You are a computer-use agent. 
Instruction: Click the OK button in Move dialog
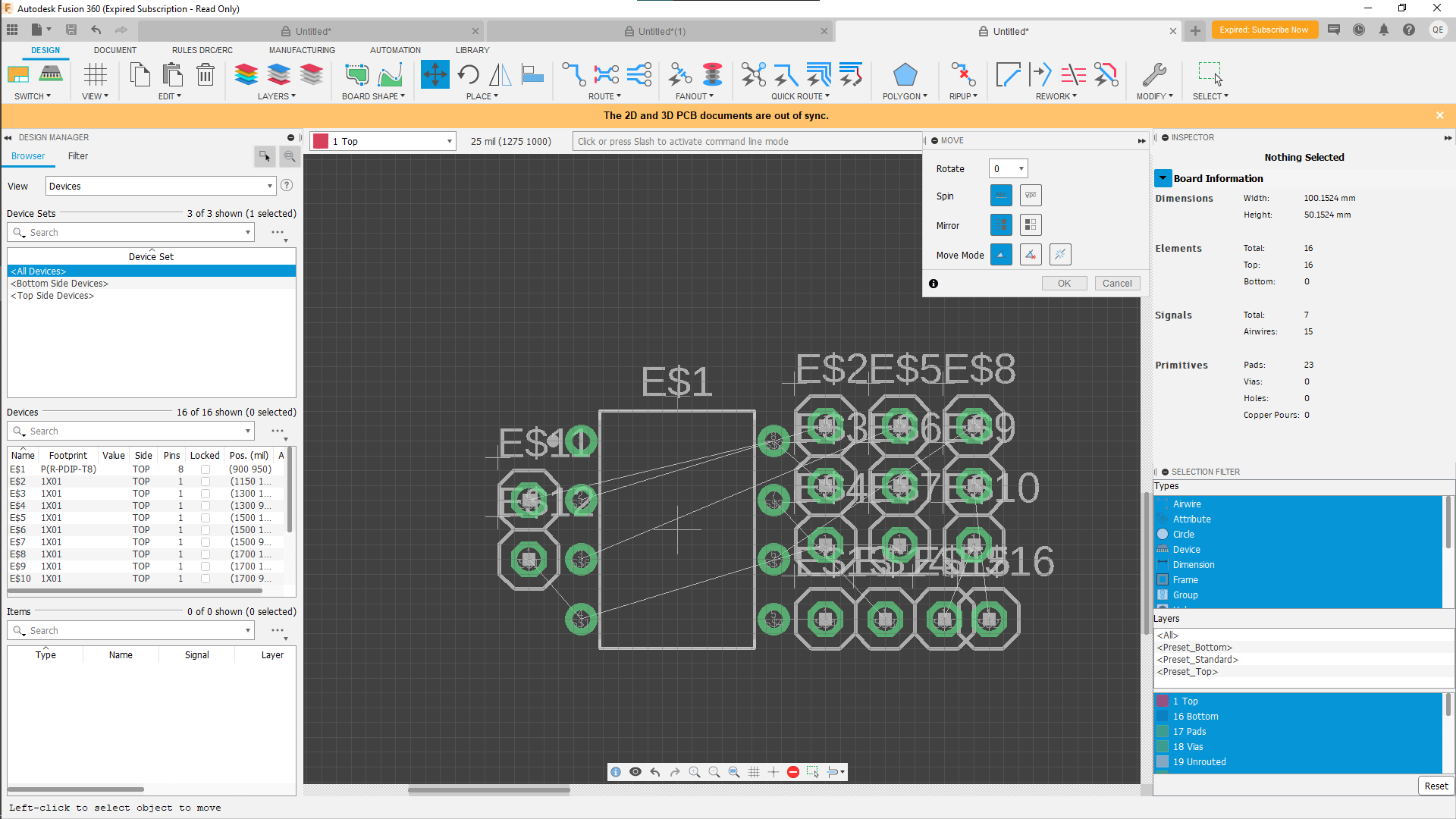(1064, 283)
